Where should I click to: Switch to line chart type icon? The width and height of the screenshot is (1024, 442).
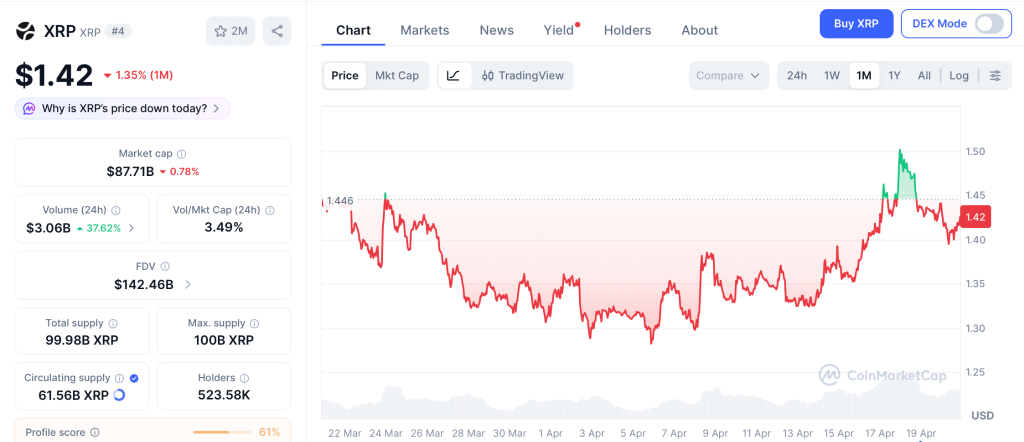[x=453, y=76]
